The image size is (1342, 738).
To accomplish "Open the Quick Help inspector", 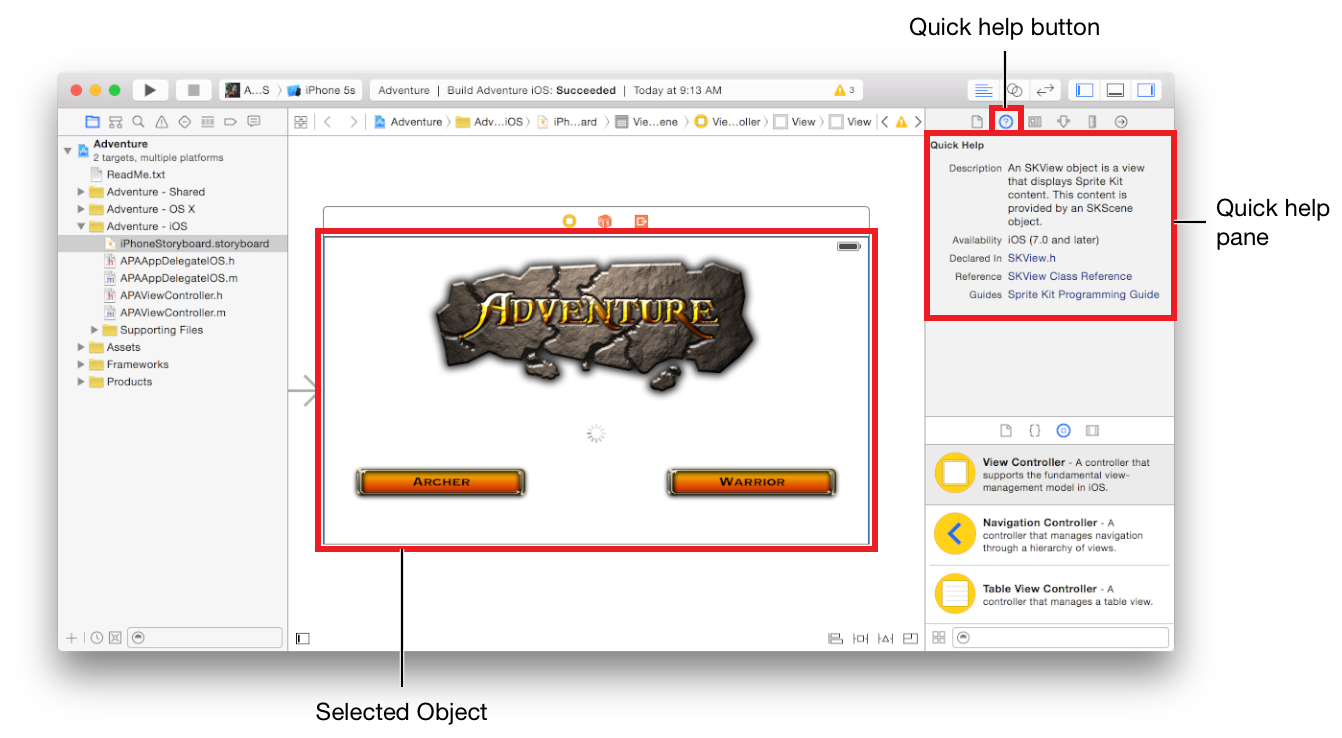I will 1006,121.
